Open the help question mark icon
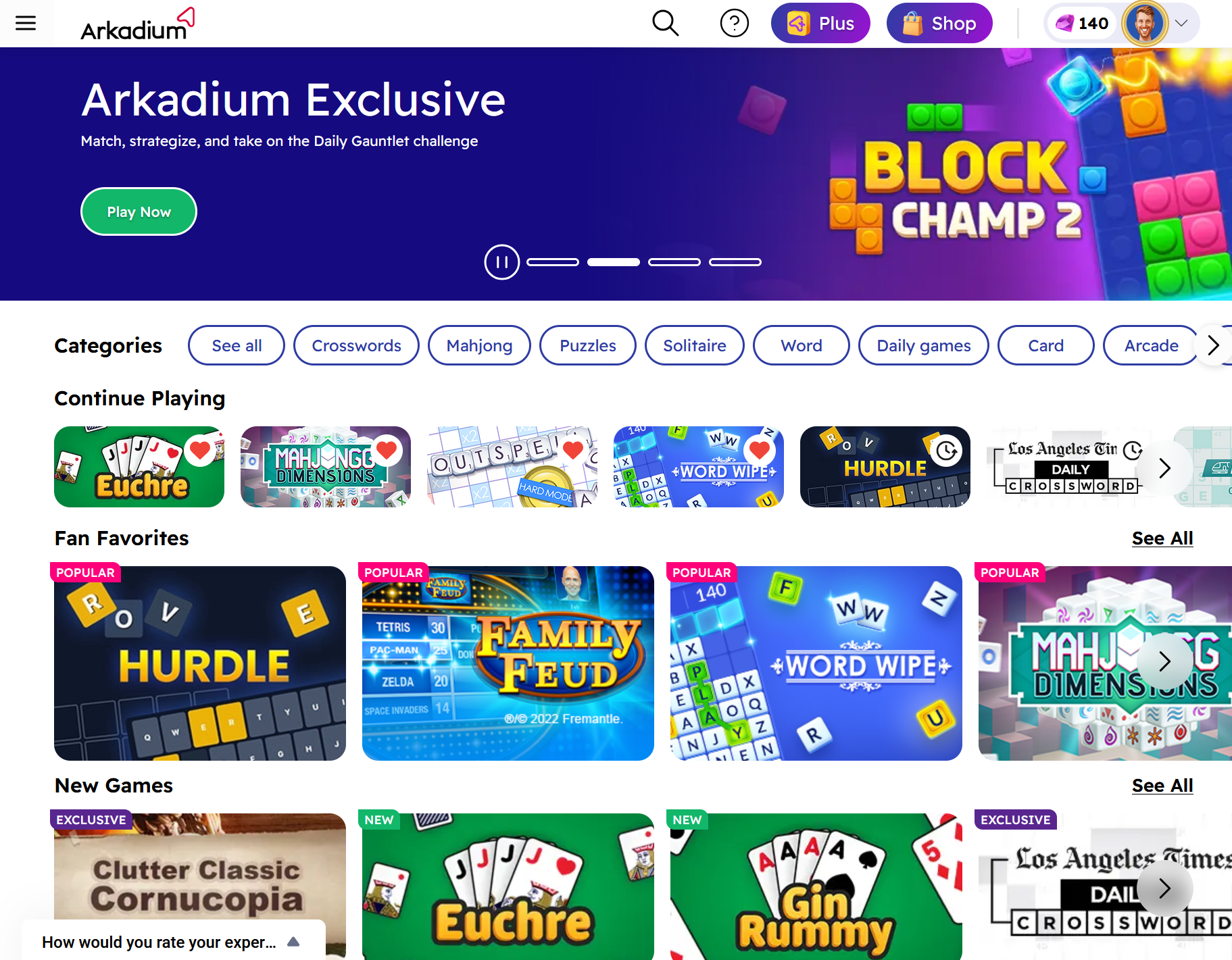1232x960 pixels. coord(734,23)
